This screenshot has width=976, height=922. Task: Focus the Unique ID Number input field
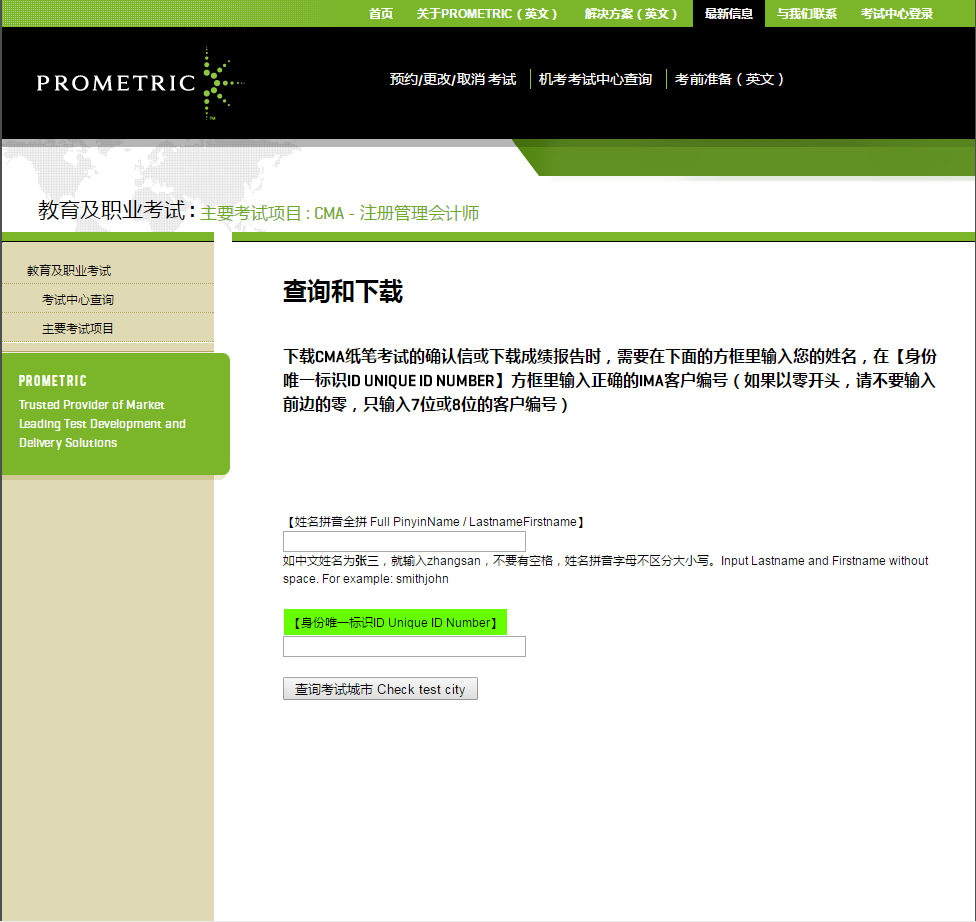(x=404, y=646)
